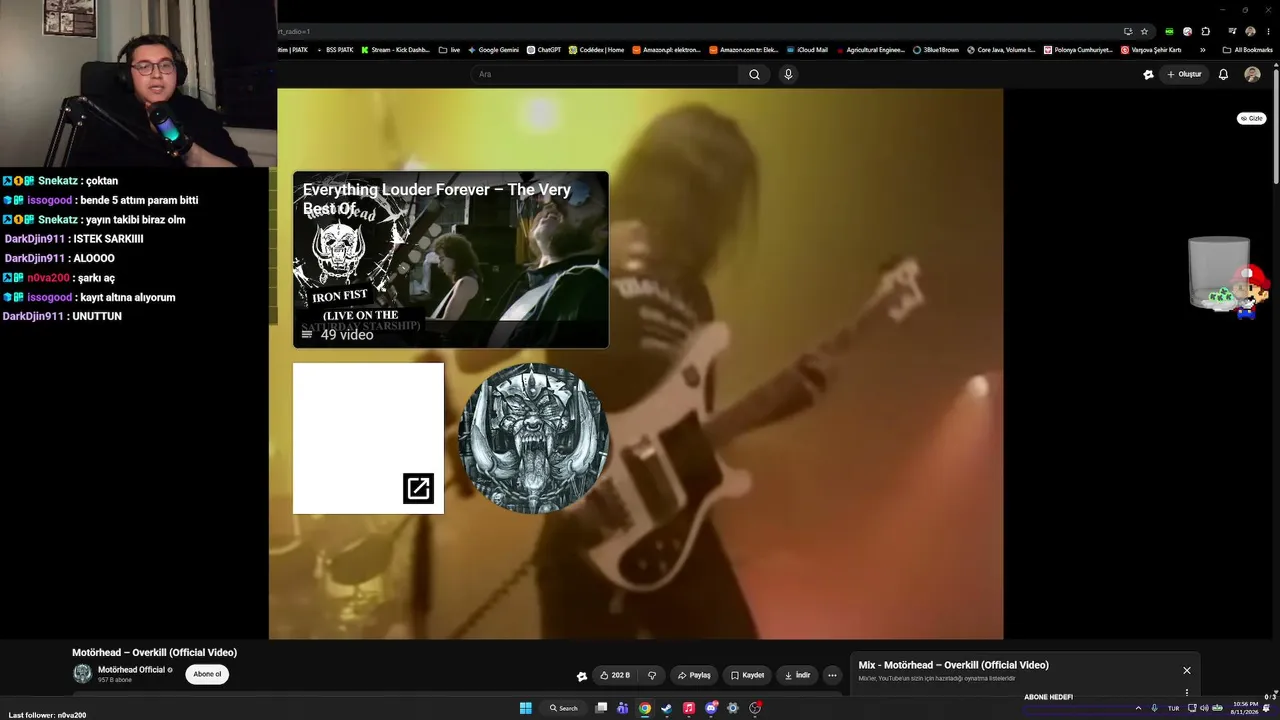1280x720 pixels.
Task: Like the video with thumbs-up 202 B
Action: point(615,675)
